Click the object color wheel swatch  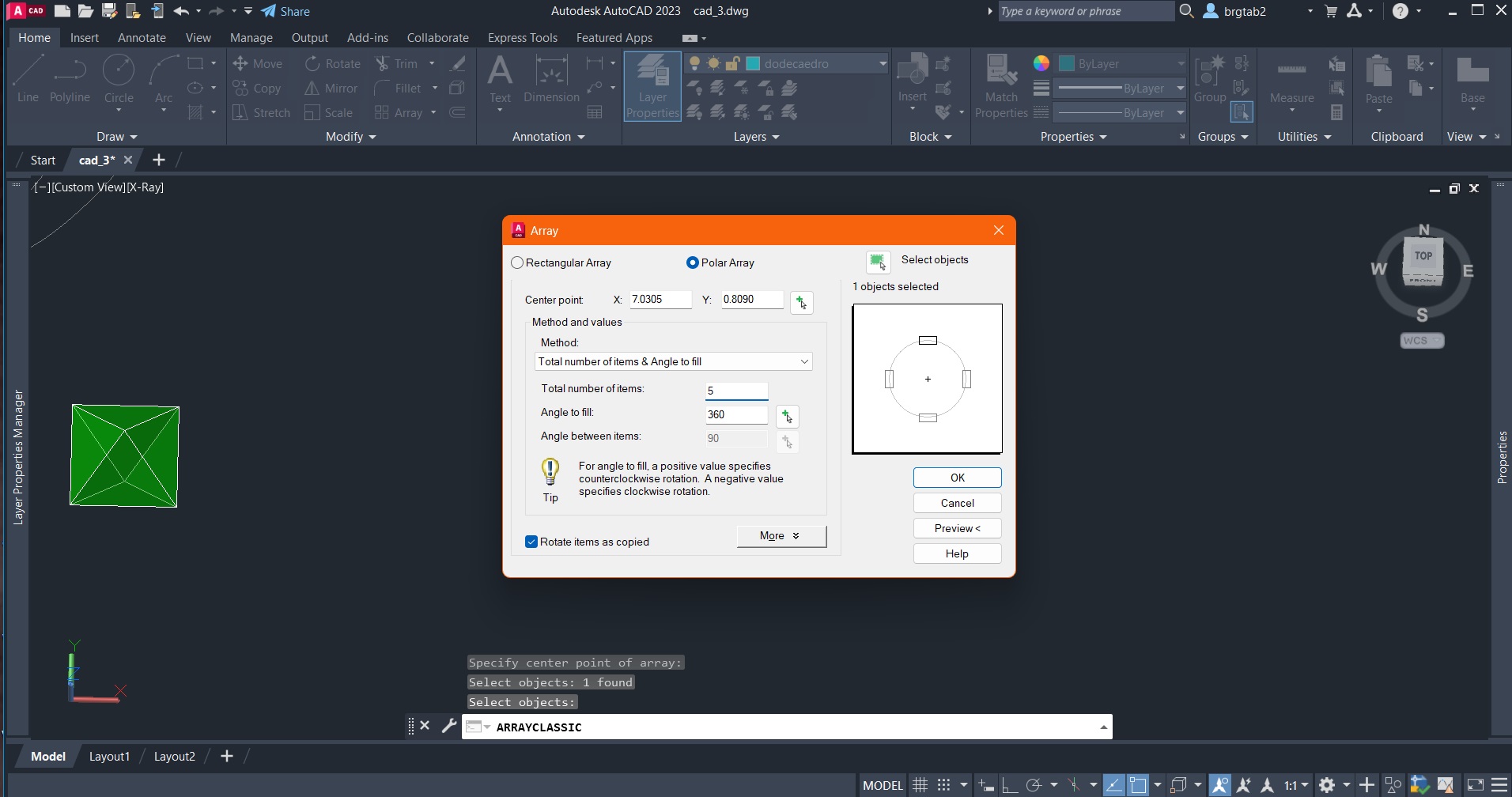point(1041,63)
